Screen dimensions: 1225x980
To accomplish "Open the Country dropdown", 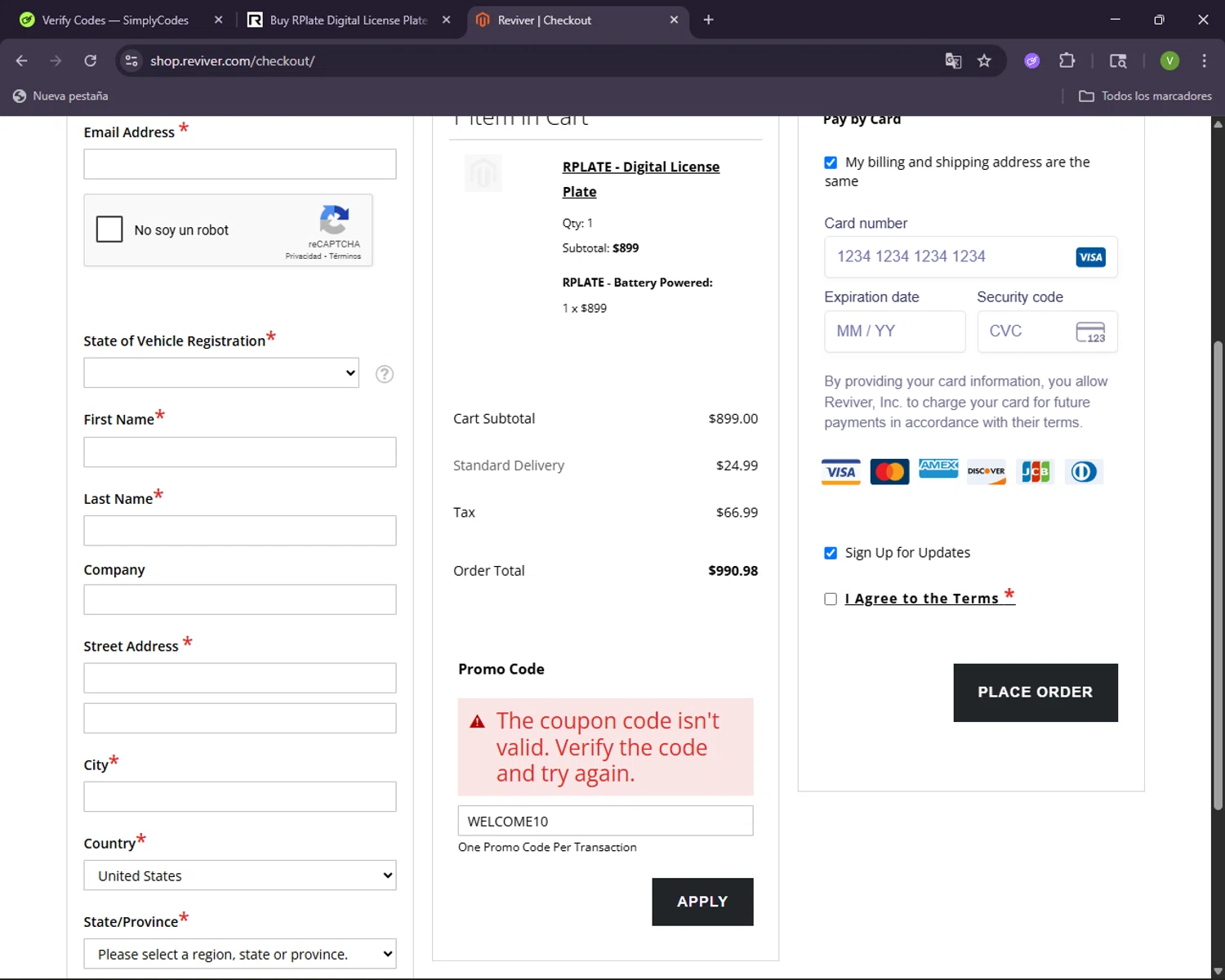I will [x=240, y=875].
